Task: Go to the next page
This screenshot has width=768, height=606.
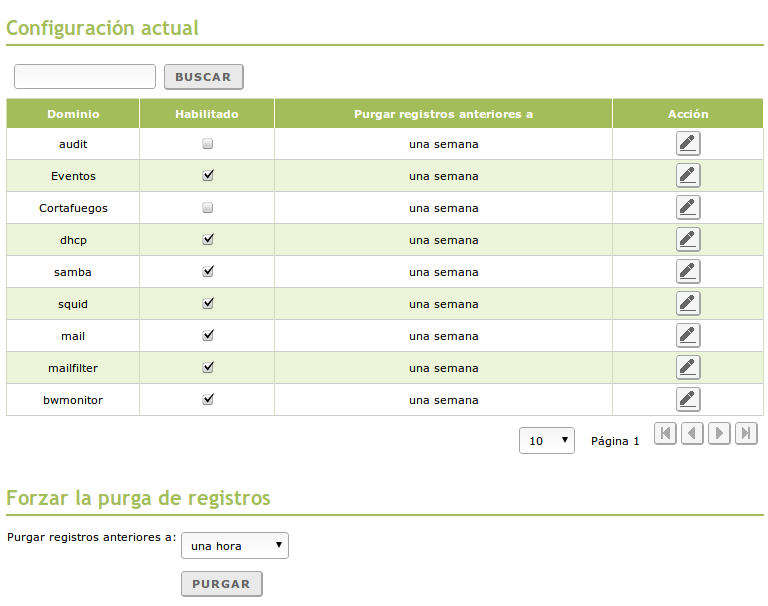Action: tap(719, 433)
